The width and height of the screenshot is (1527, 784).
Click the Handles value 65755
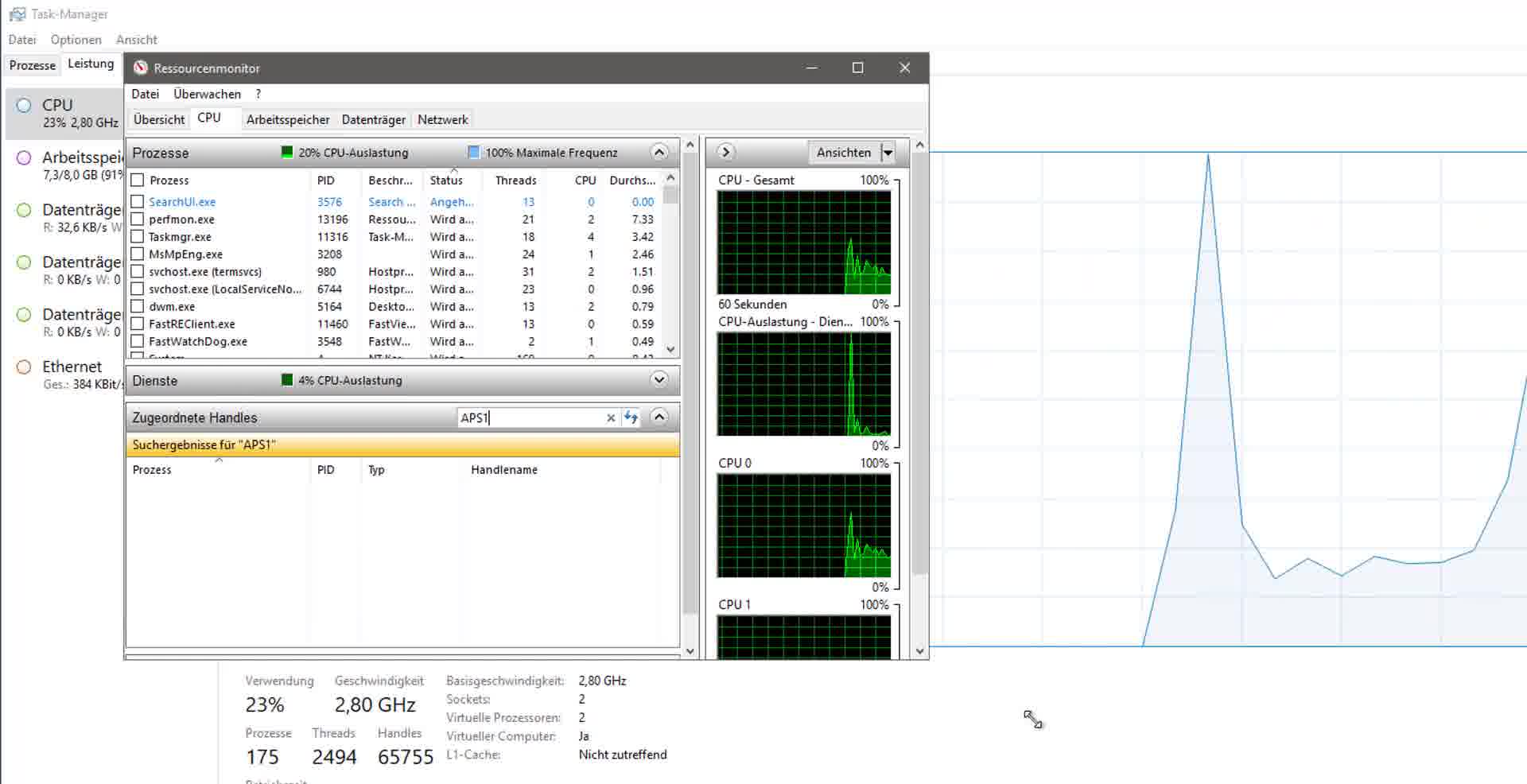click(x=406, y=757)
